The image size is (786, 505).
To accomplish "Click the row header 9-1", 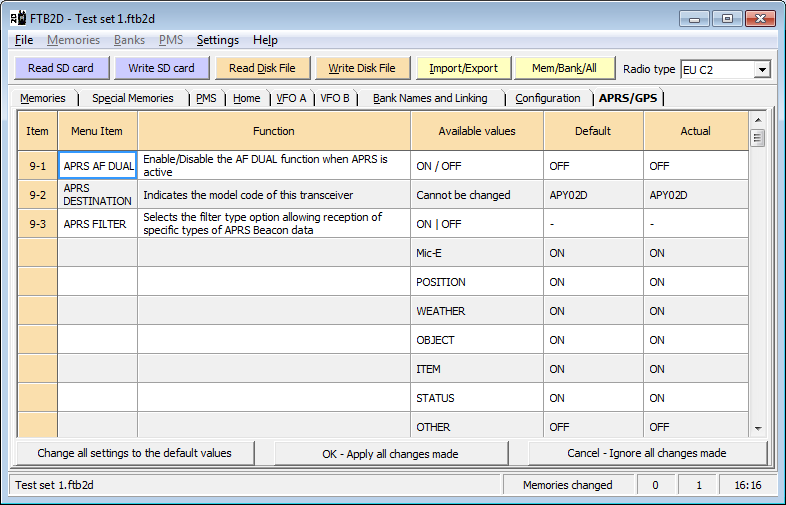I will pyautogui.click(x=38, y=165).
